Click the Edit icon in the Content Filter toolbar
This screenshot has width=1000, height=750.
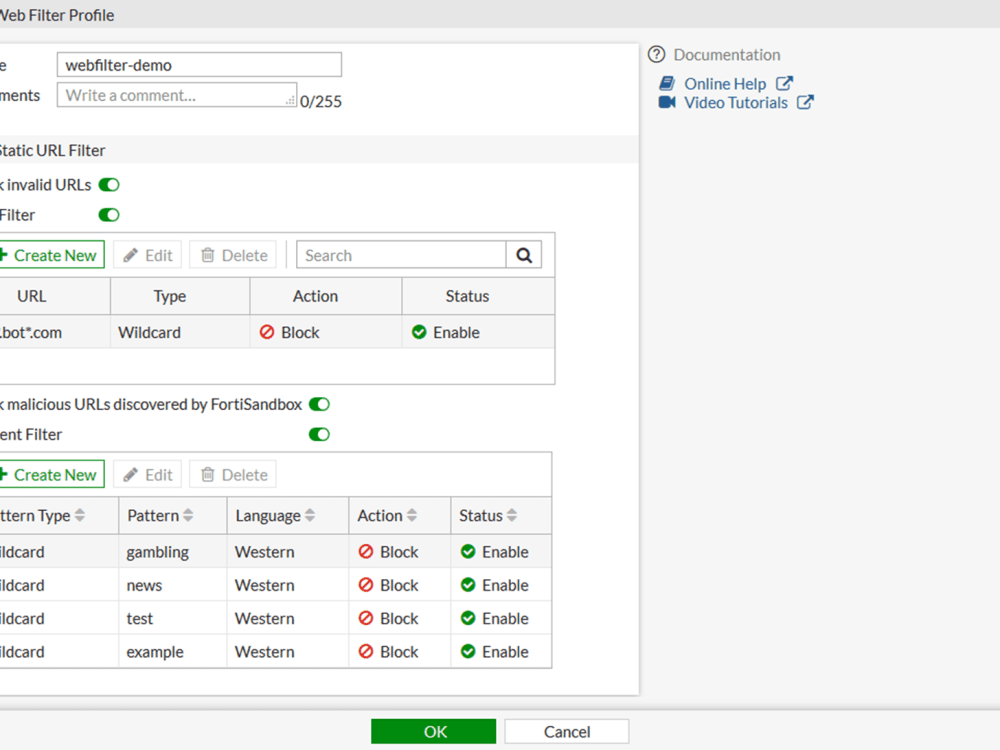click(x=132, y=474)
